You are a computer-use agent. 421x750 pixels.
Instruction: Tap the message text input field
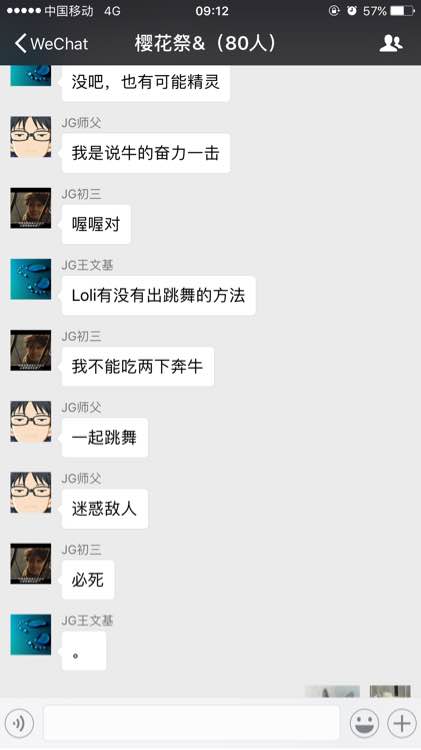tap(191, 723)
